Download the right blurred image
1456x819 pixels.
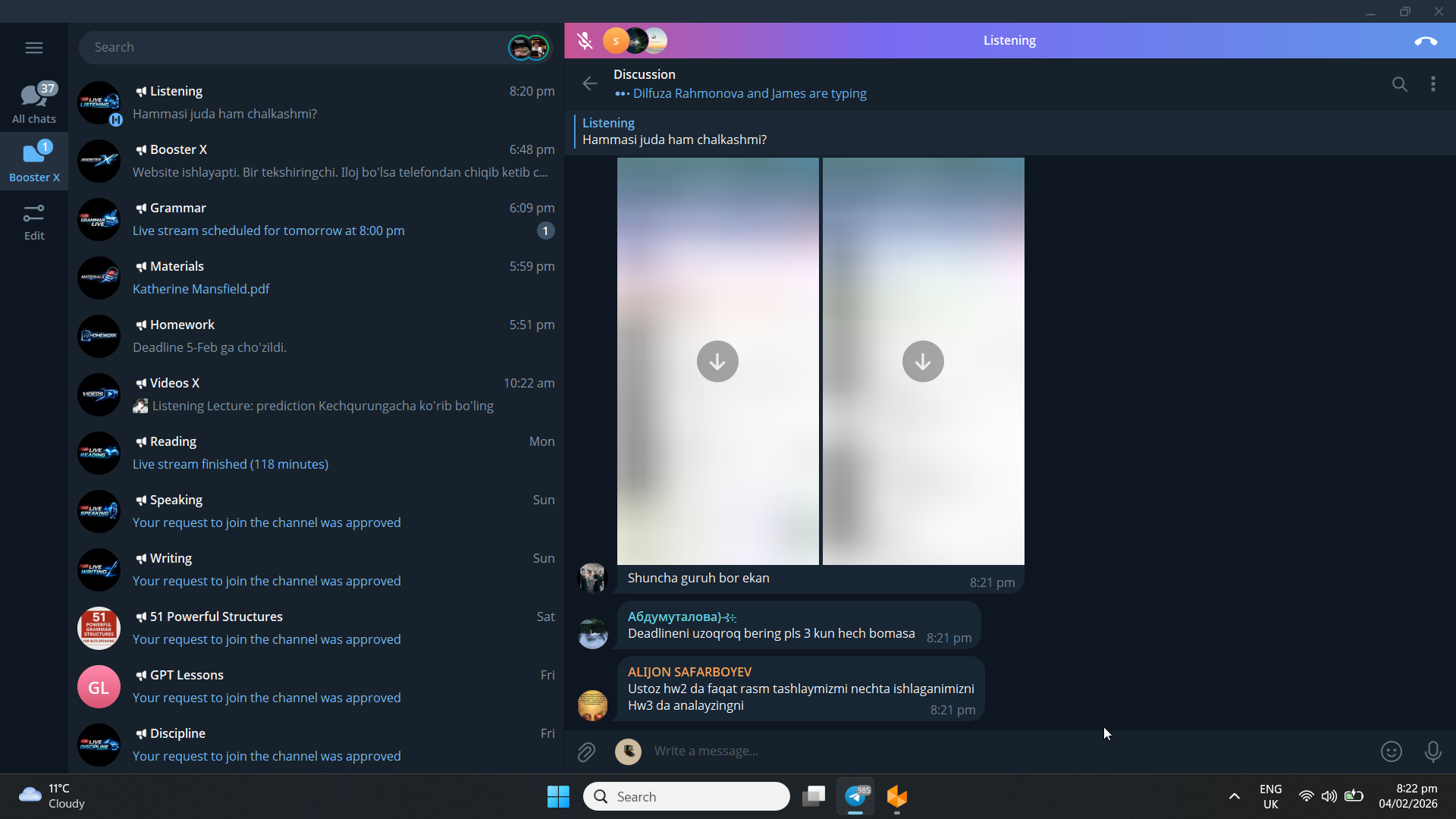(923, 362)
